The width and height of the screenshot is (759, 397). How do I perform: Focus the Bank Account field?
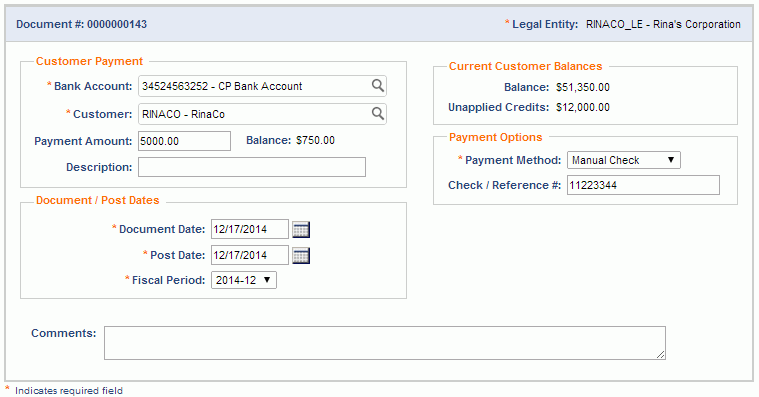click(x=262, y=86)
